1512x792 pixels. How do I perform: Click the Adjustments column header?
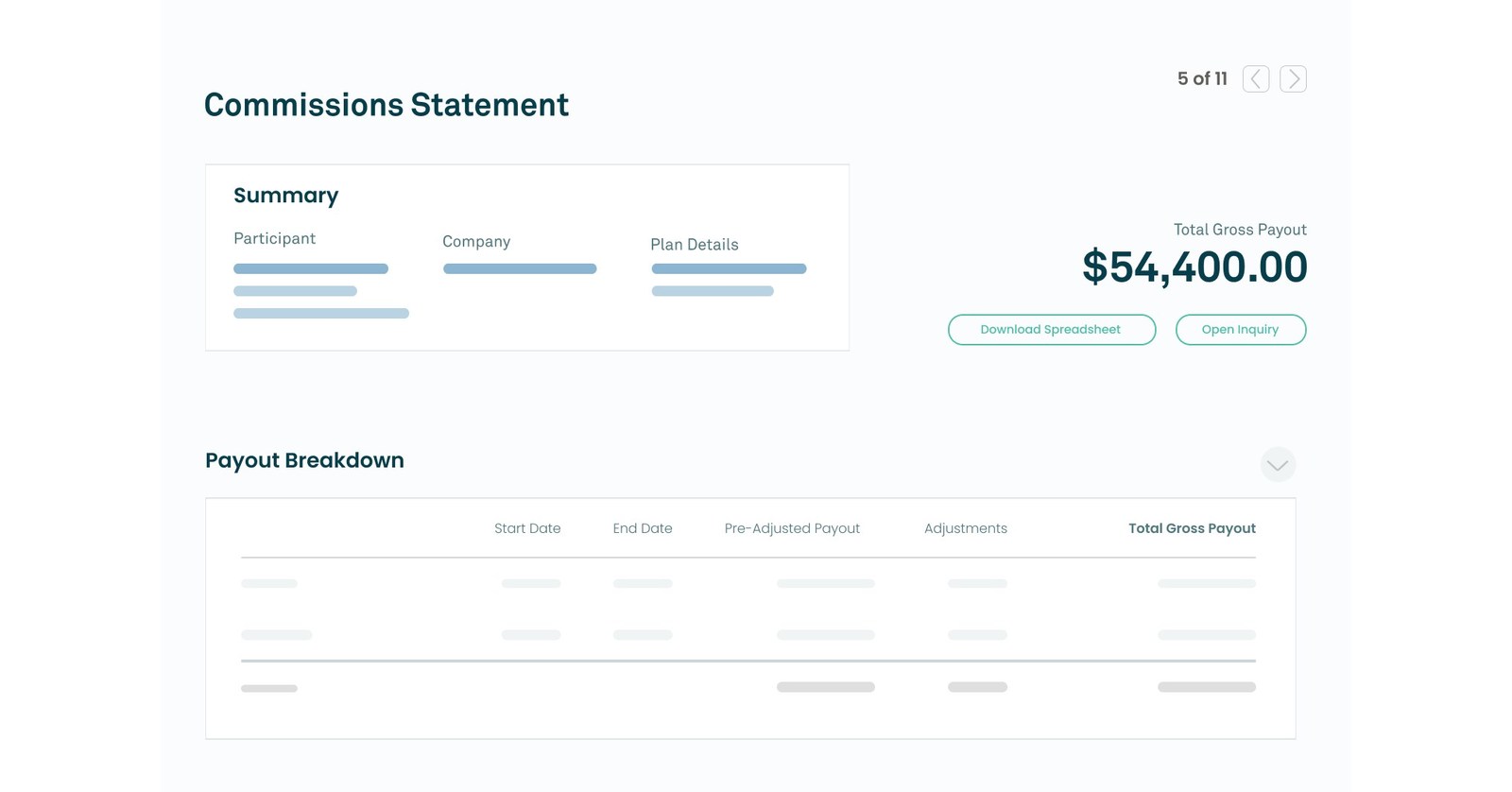[x=965, y=528]
